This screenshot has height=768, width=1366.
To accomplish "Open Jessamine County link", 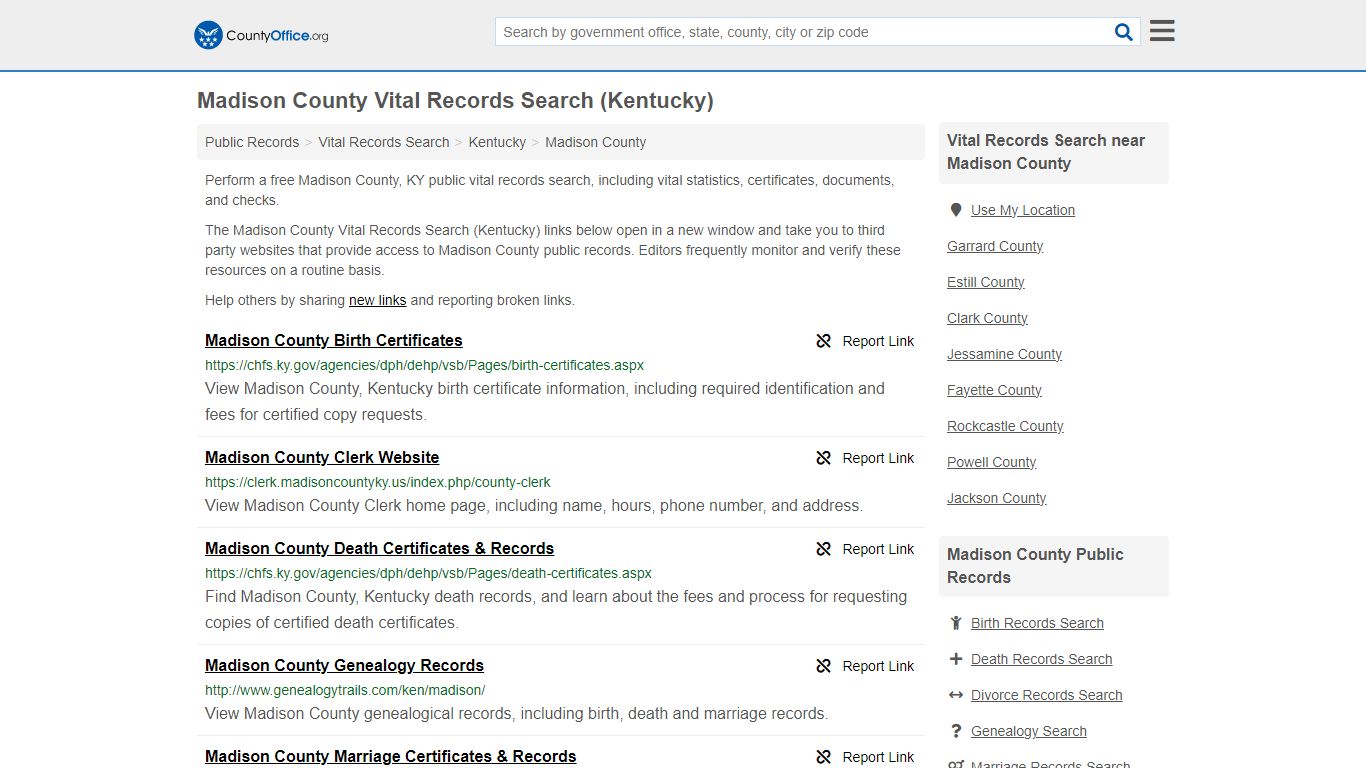I will pyautogui.click(x=1004, y=354).
